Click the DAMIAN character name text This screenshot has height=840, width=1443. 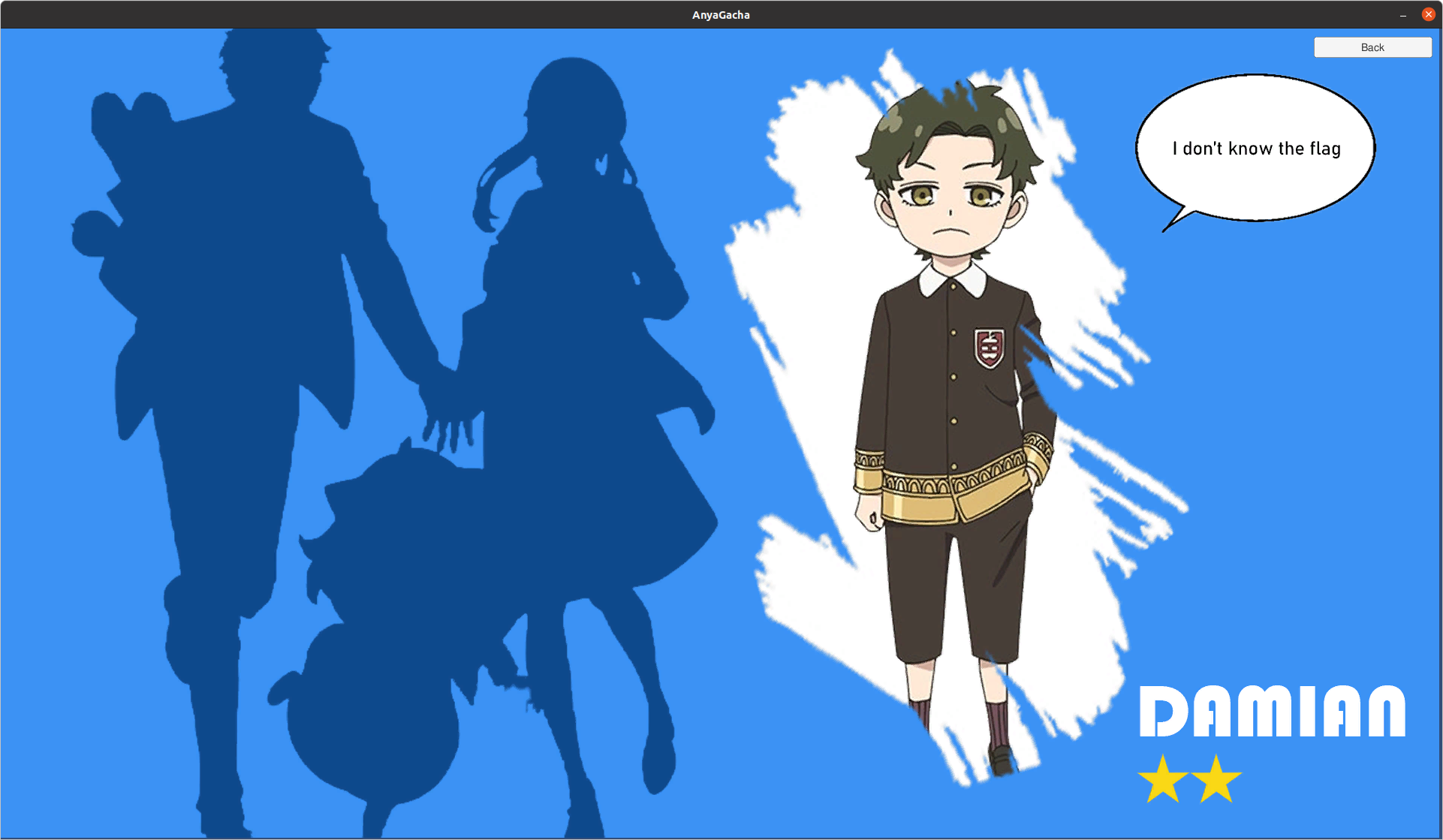tap(1272, 712)
